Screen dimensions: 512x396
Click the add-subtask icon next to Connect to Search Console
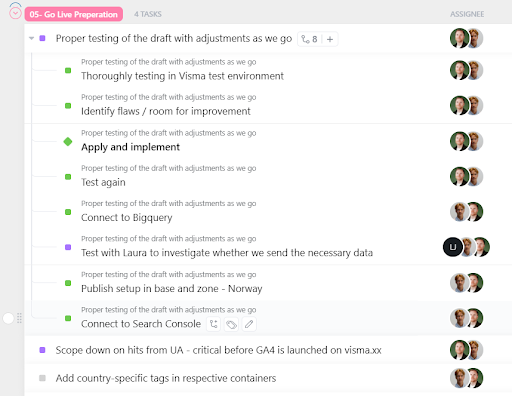click(214, 324)
